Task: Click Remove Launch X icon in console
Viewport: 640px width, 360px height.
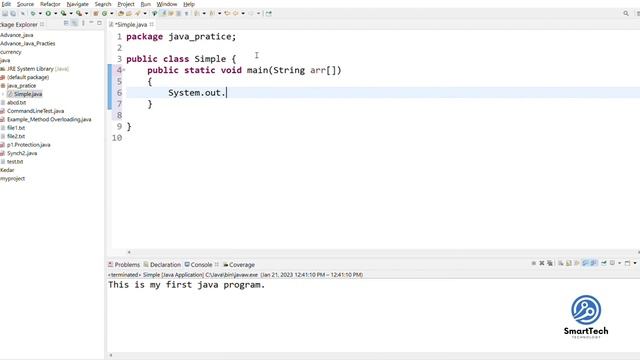Action: pyautogui.click(x=542, y=263)
